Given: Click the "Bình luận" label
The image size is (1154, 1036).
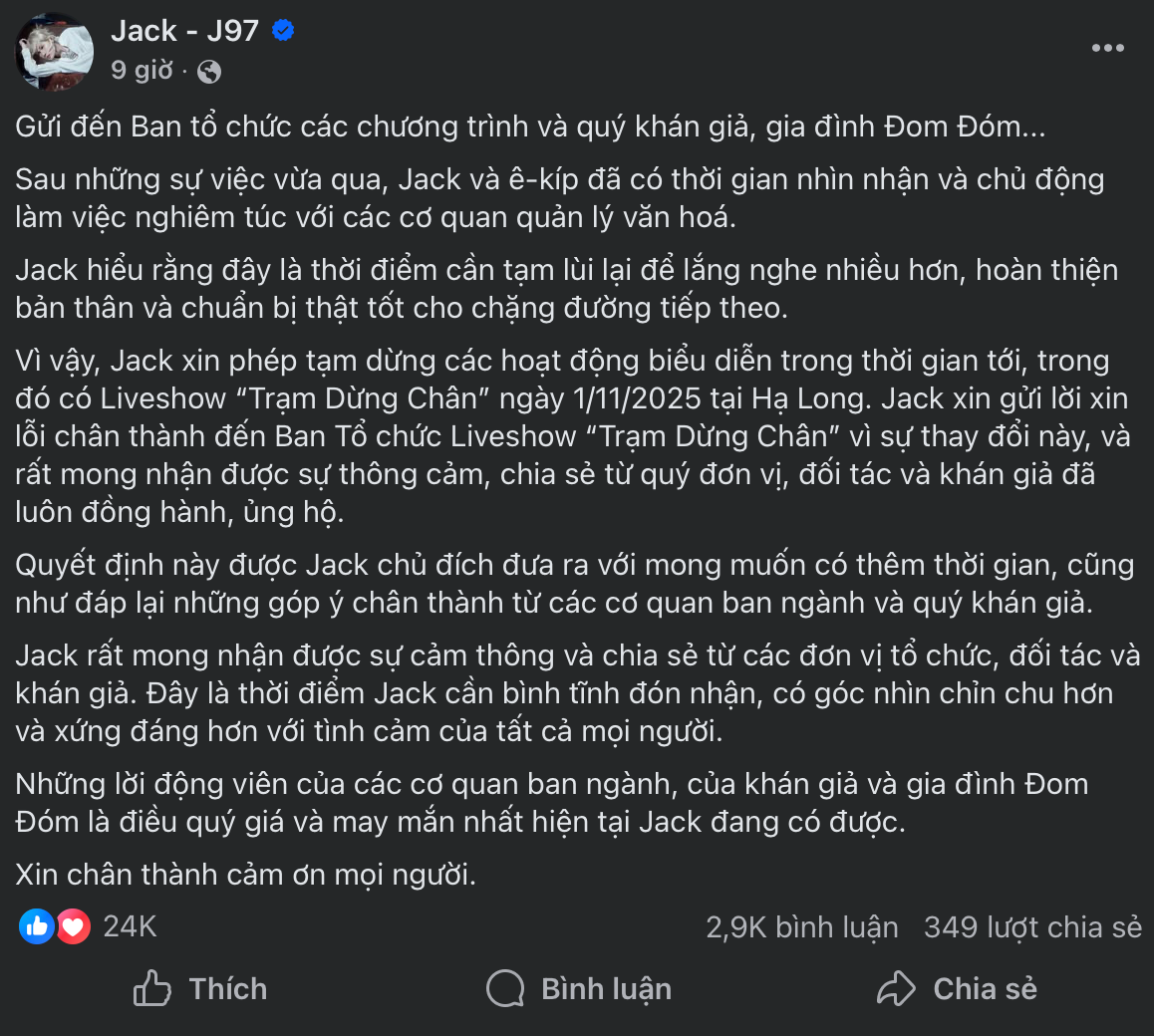Looking at the screenshot, I should tap(606, 989).
